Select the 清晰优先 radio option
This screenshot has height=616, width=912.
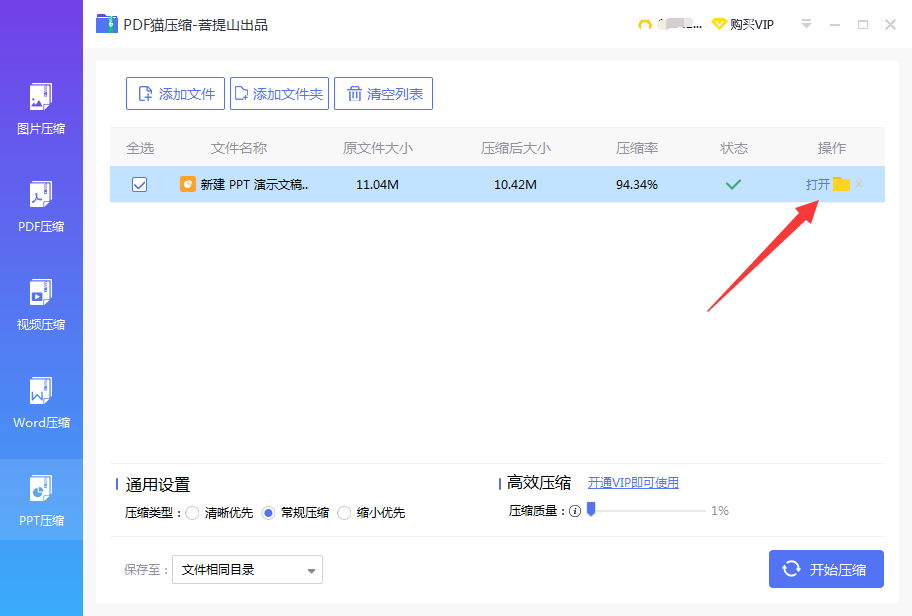(x=193, y=512)
